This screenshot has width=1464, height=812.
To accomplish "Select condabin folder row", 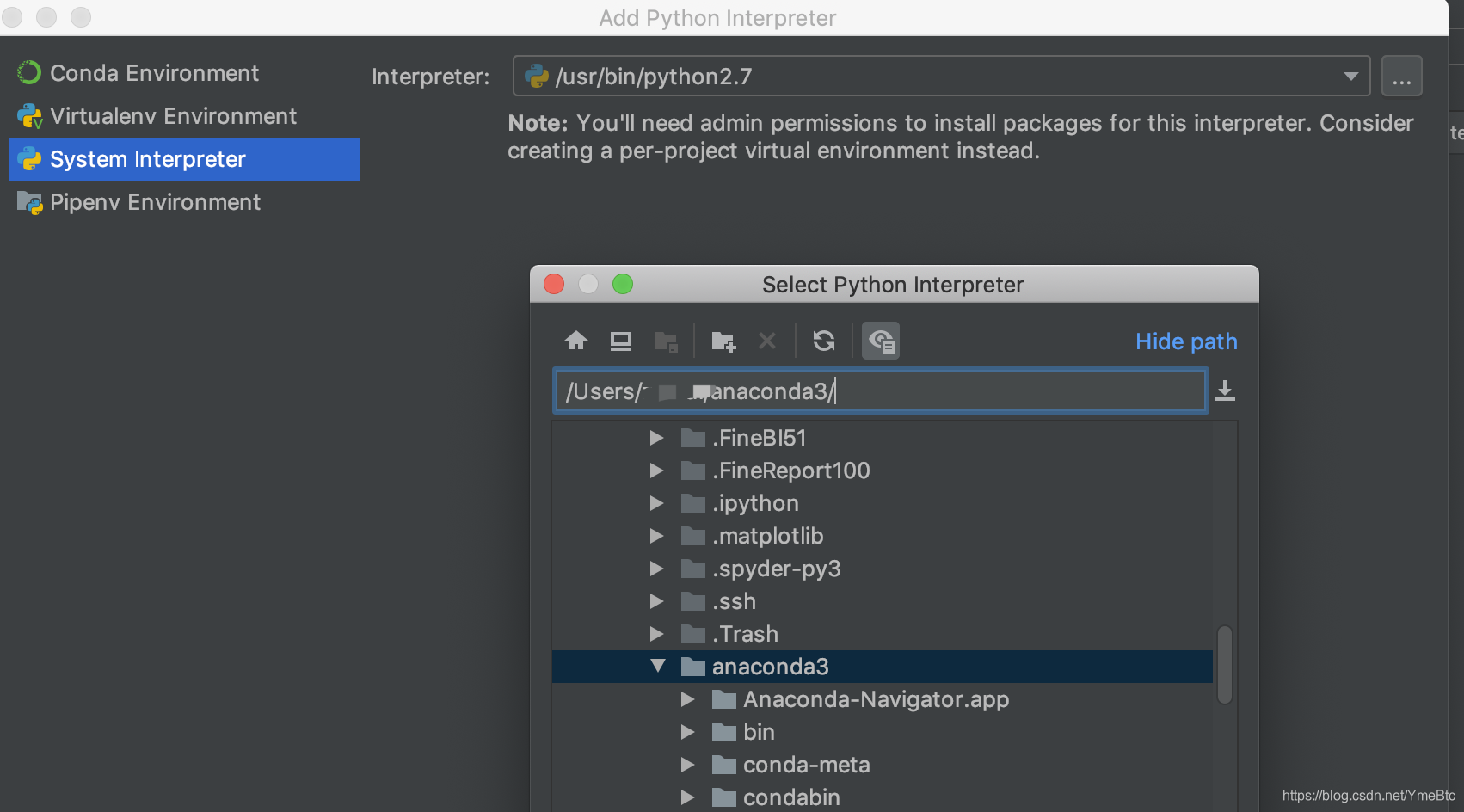I will (883, 797).
